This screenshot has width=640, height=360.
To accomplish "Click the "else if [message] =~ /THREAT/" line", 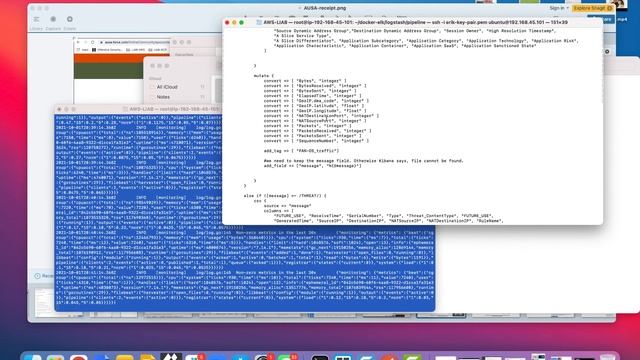I will (x=285, y=196).
